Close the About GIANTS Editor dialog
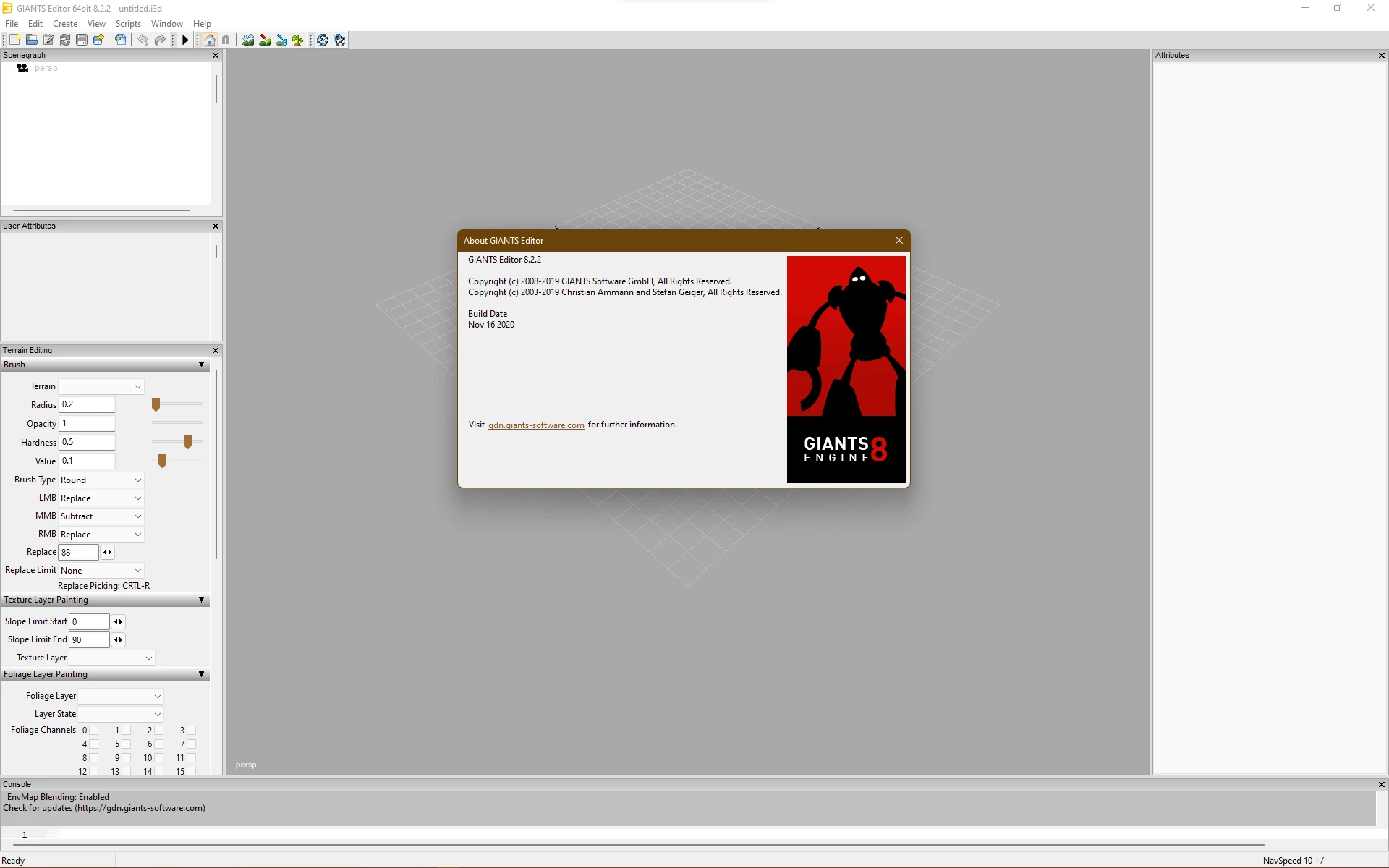1389x868 pixels. [899, 240]
